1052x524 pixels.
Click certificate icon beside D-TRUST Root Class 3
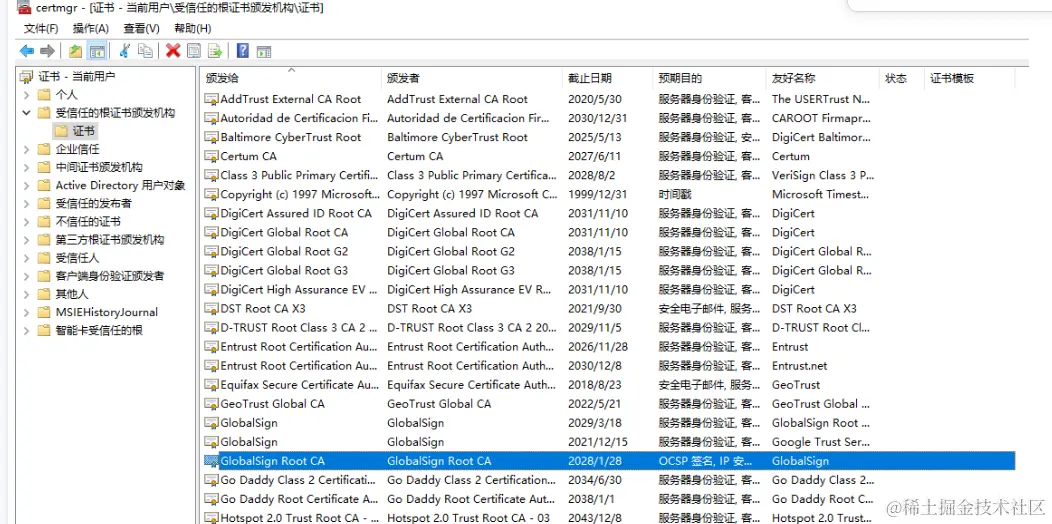click(x=211, y=328)
